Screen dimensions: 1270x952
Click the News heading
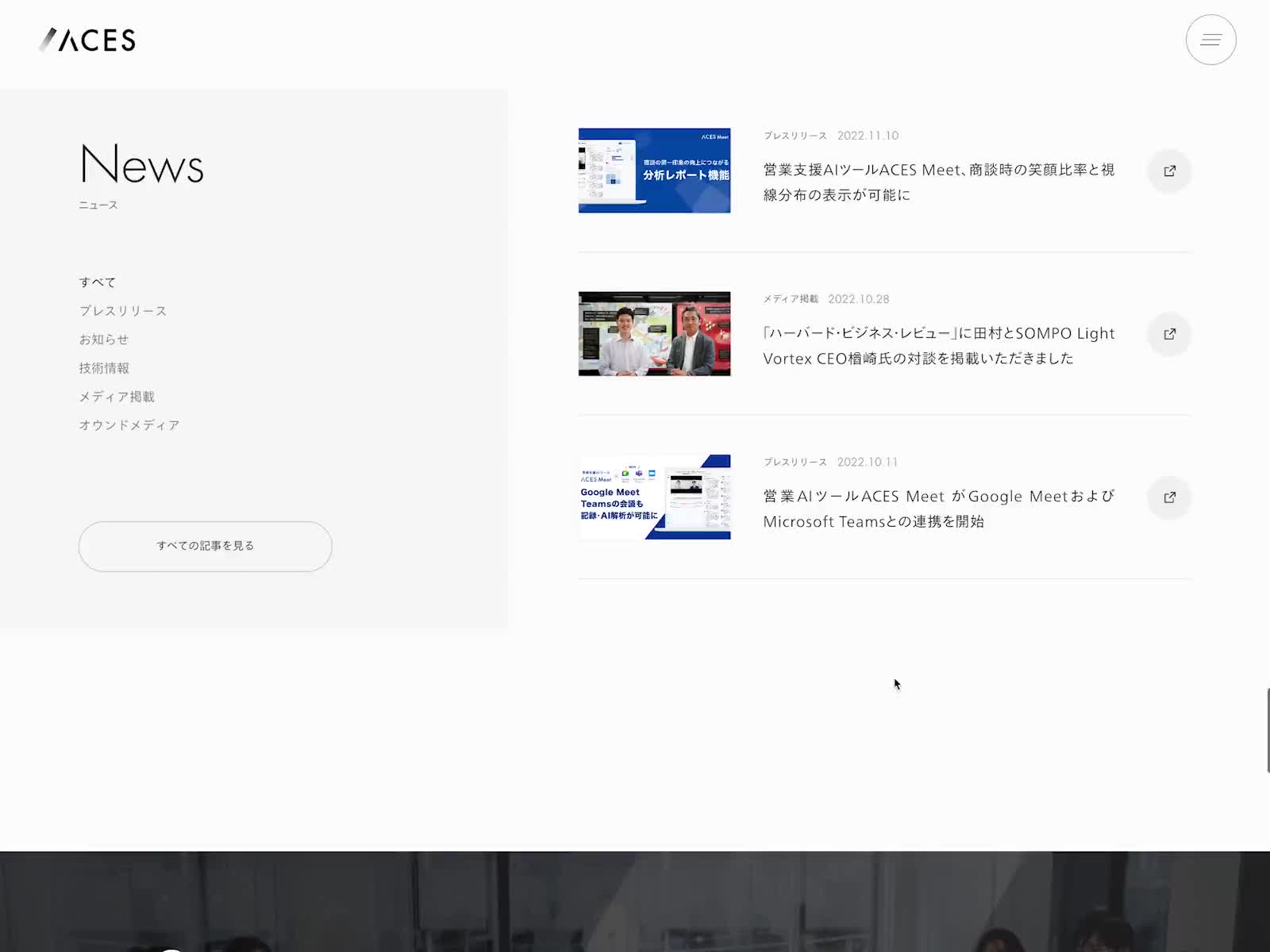coord(142,164)
